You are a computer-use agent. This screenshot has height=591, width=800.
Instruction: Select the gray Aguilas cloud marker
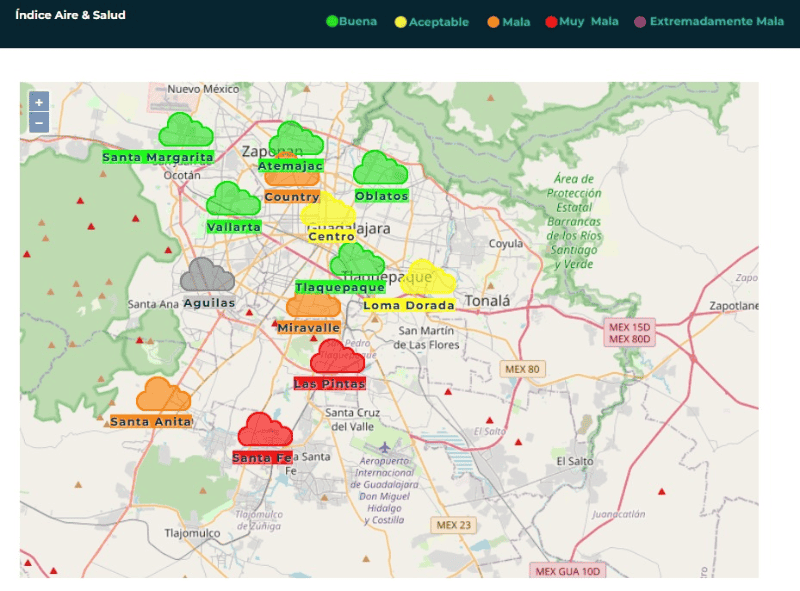(208, 275)
